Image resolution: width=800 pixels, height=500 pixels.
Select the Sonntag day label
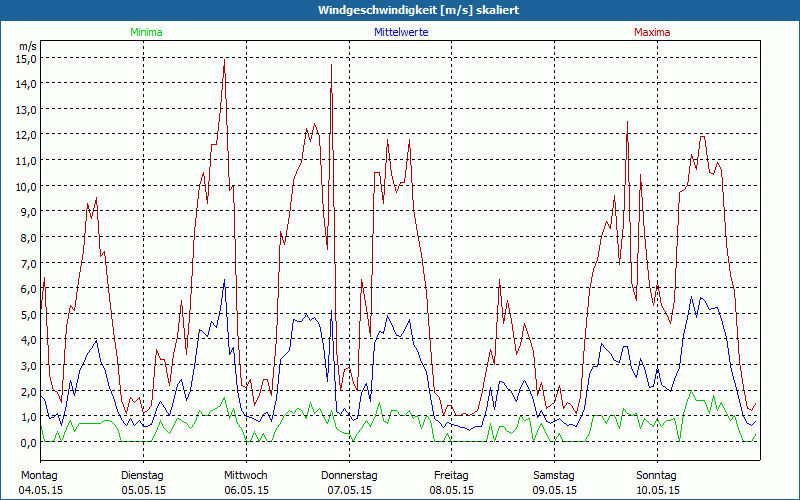click(656, 475)
